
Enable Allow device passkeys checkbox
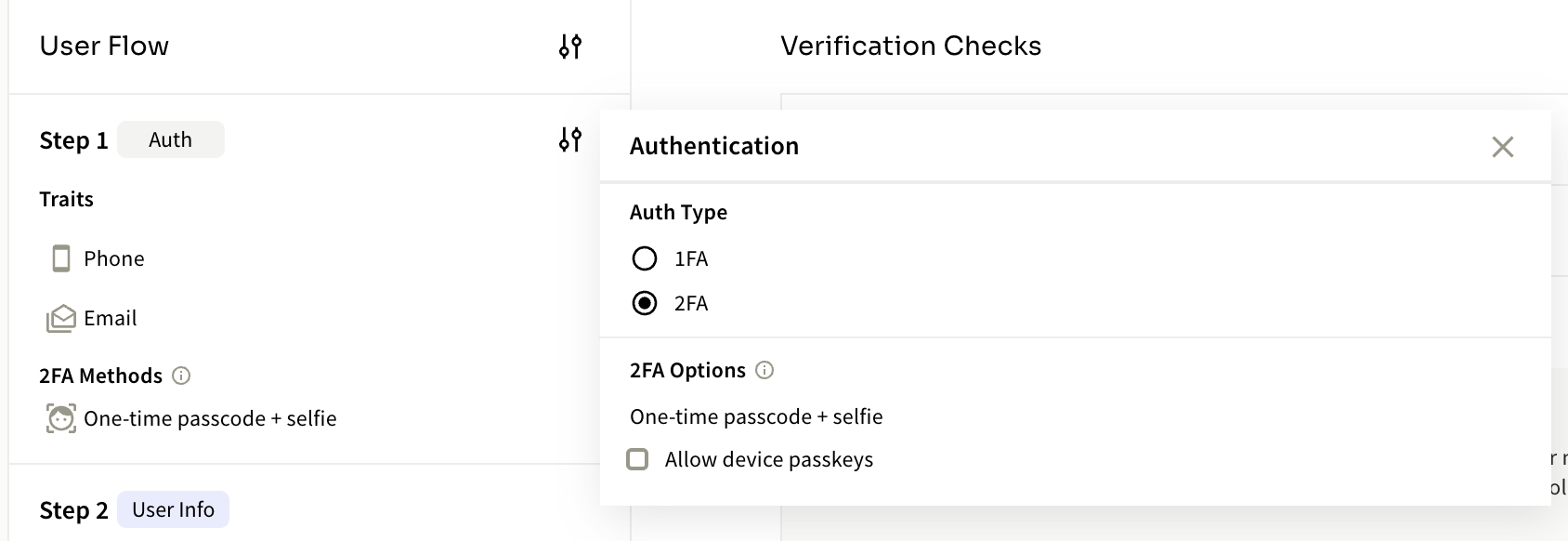(637, 459)
